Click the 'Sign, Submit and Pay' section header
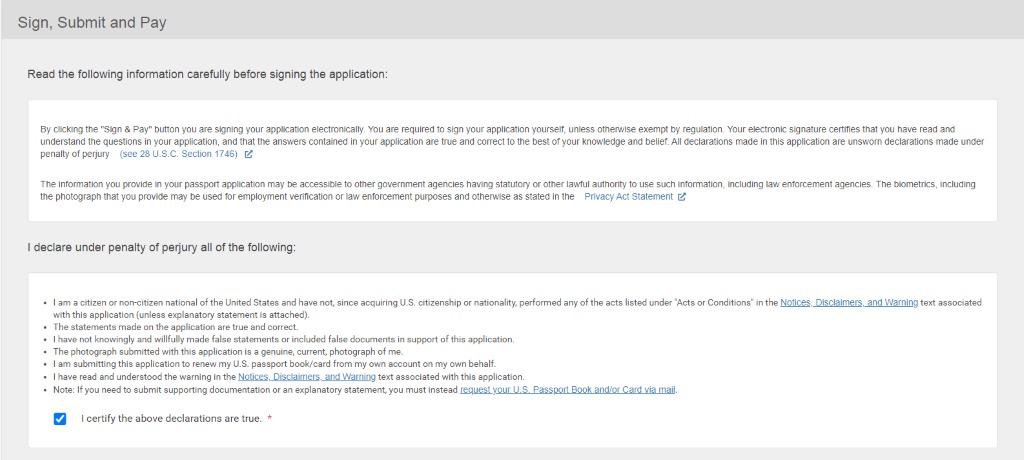1024x460 pixels. (92, 22)
